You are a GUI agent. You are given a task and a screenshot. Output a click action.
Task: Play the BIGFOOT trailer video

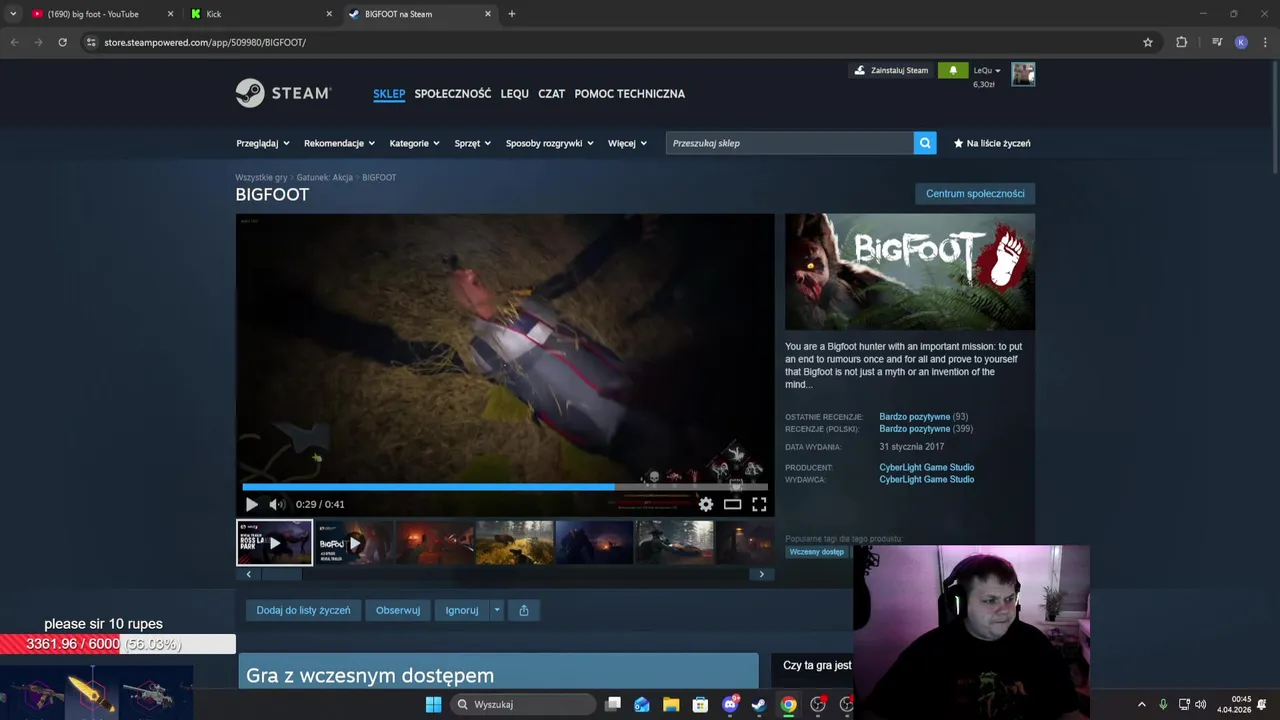coord(251,505)
